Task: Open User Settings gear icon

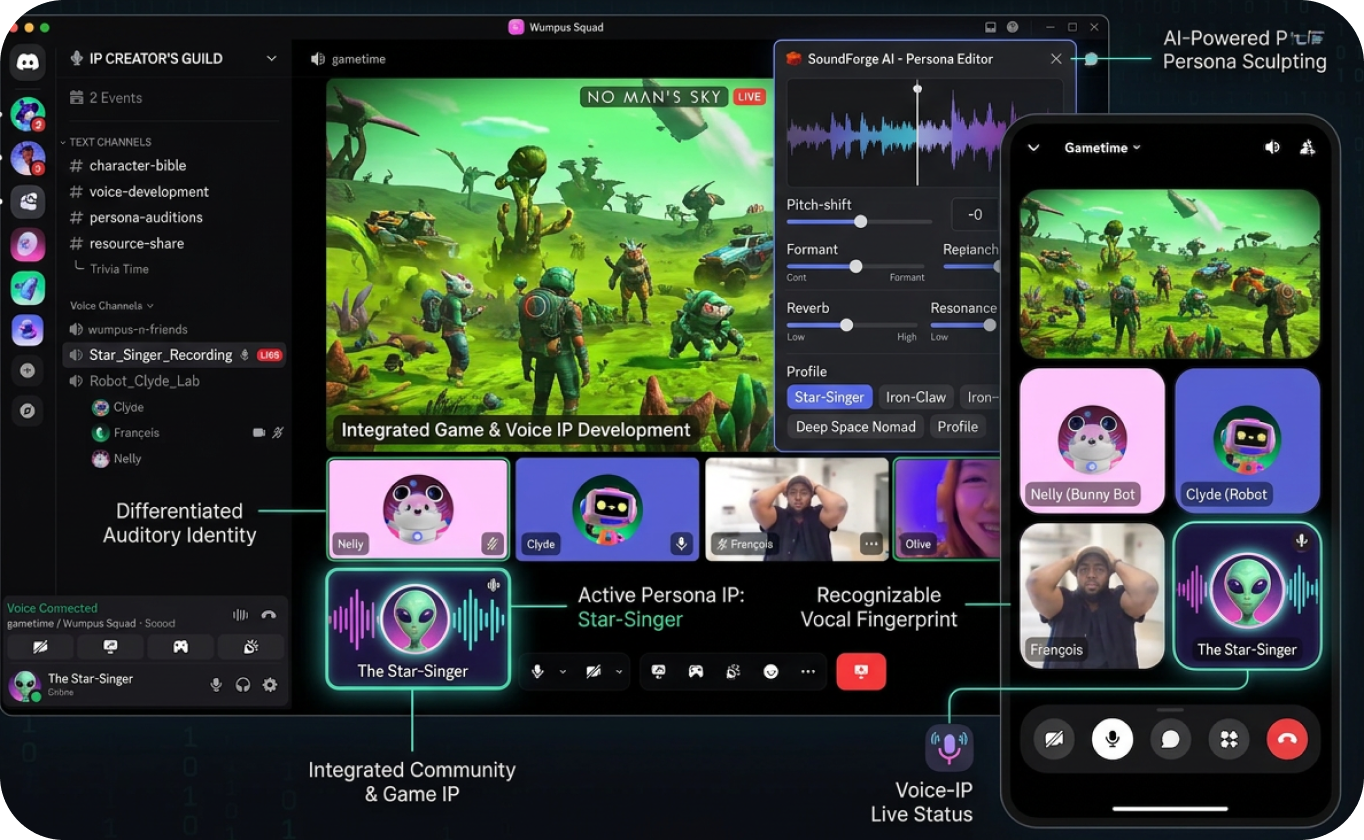Action: pos(269,685)
